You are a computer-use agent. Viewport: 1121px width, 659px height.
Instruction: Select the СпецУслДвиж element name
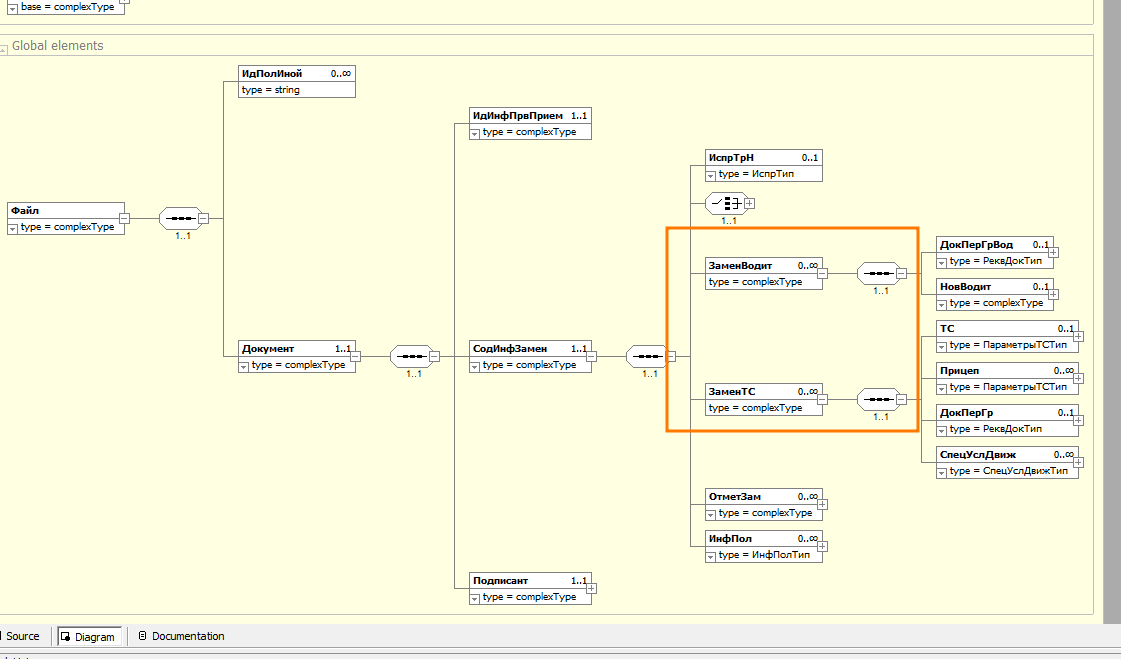[978, 455]
